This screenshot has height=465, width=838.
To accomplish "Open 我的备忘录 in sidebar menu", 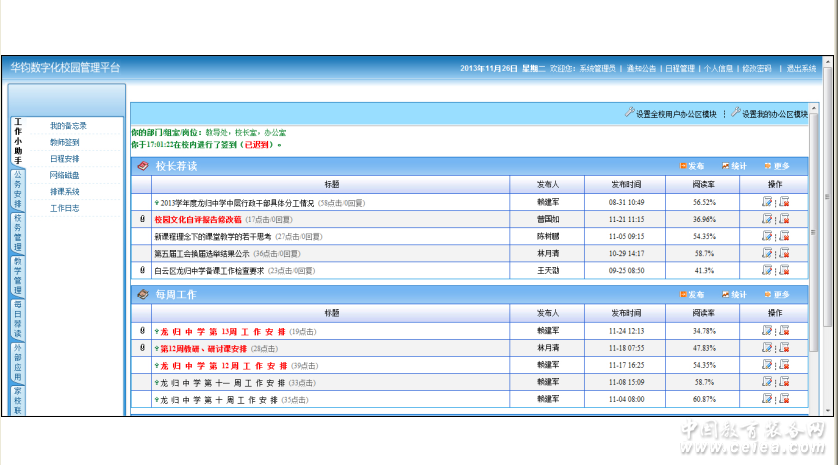I will [69, 126].
